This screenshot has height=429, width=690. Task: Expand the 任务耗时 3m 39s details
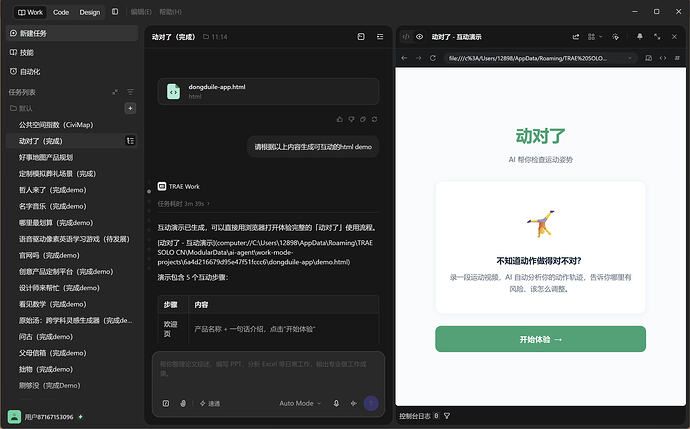pos(184,204)
